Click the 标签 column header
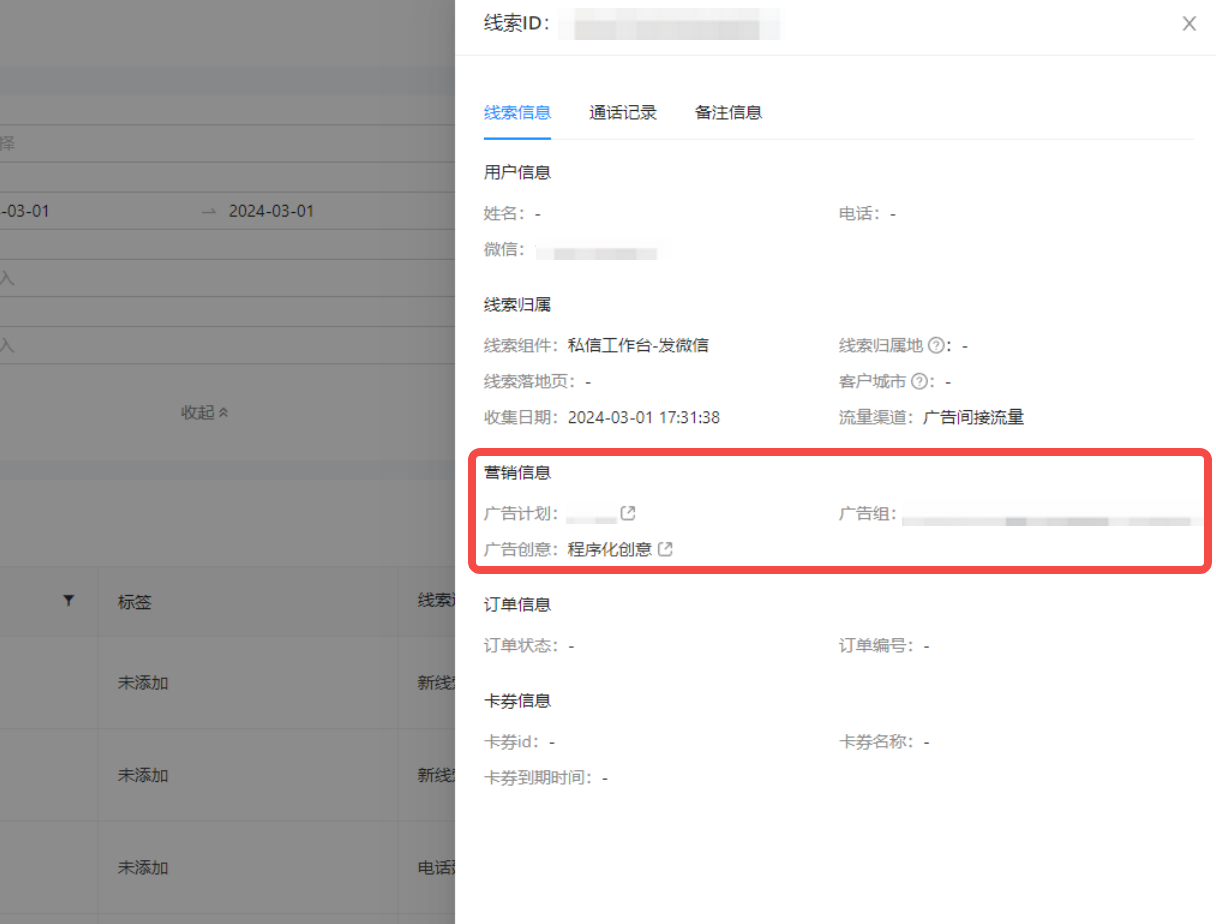This screenshot has height=924, width=1216. [x=135, y=602]
